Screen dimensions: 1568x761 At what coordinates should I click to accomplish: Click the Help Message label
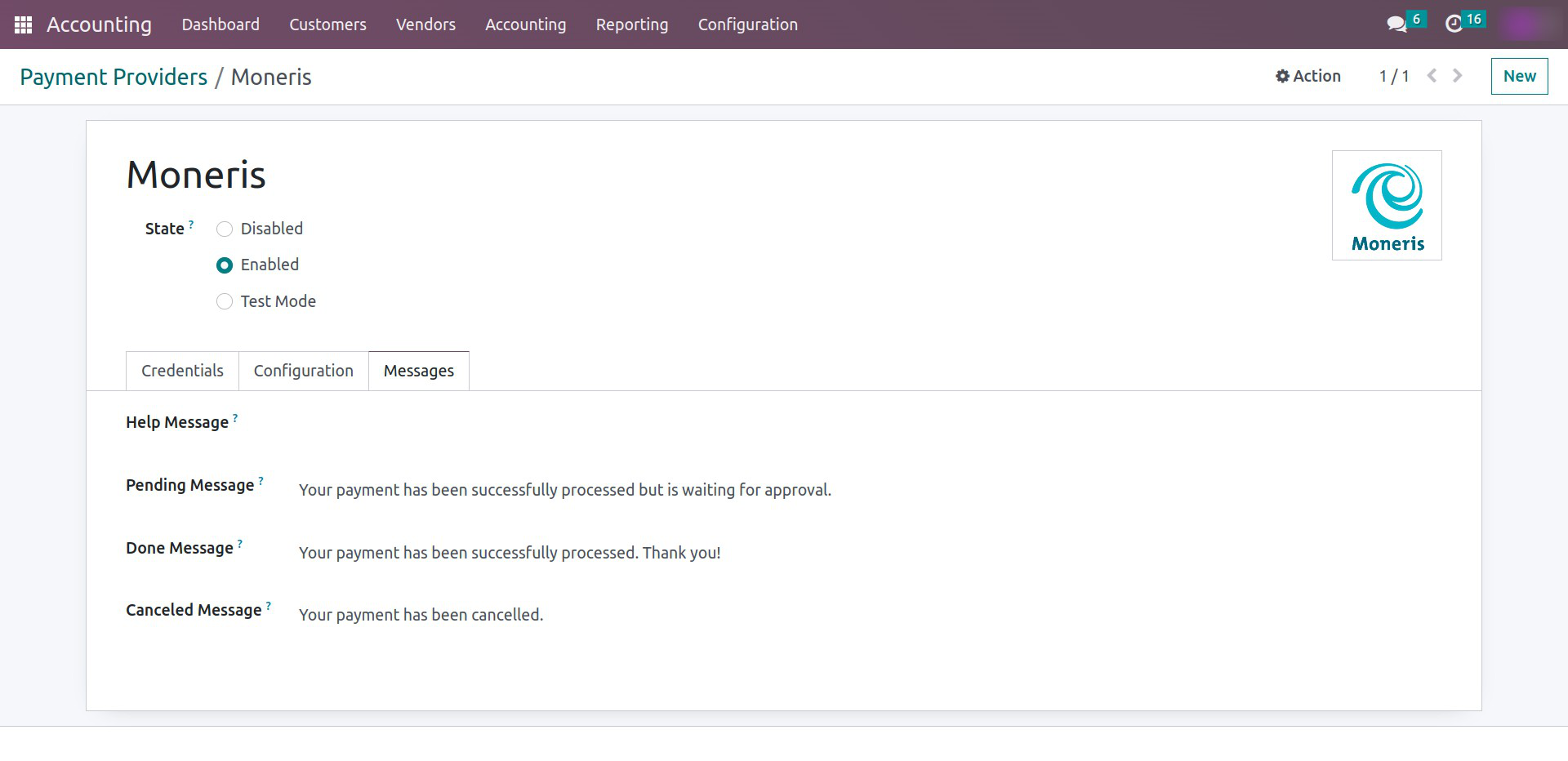[x=177, y=422]
